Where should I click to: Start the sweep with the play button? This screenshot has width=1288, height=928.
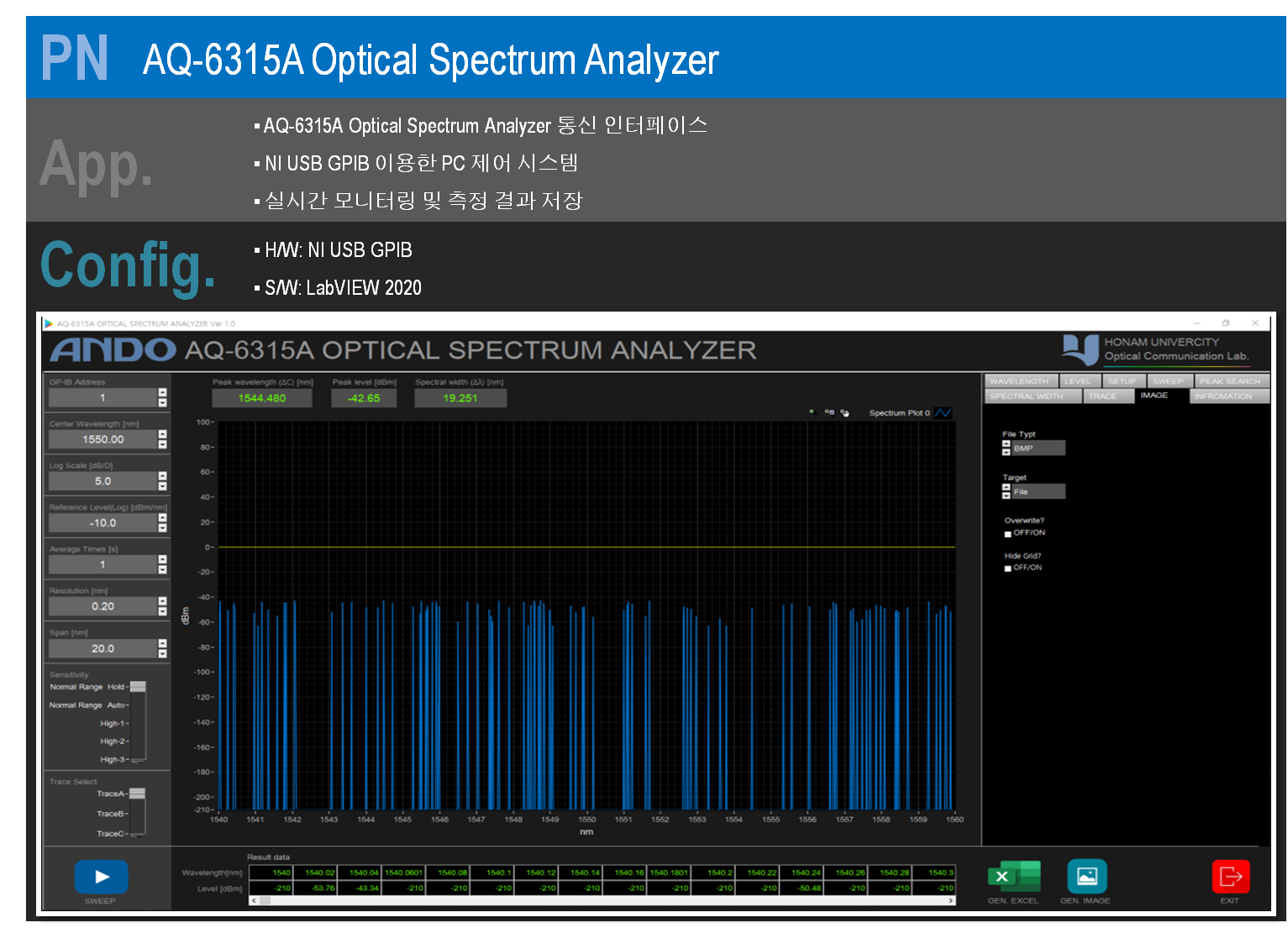[x=102, y=877]
